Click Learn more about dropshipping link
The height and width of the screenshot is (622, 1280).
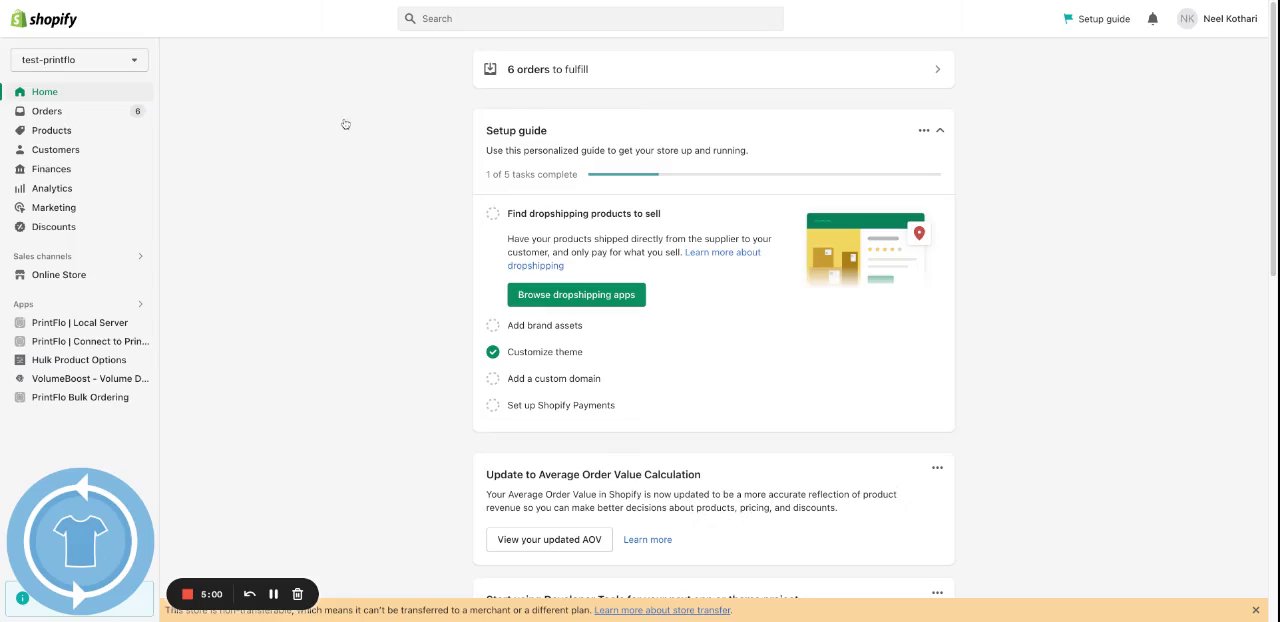pos(634,259)
